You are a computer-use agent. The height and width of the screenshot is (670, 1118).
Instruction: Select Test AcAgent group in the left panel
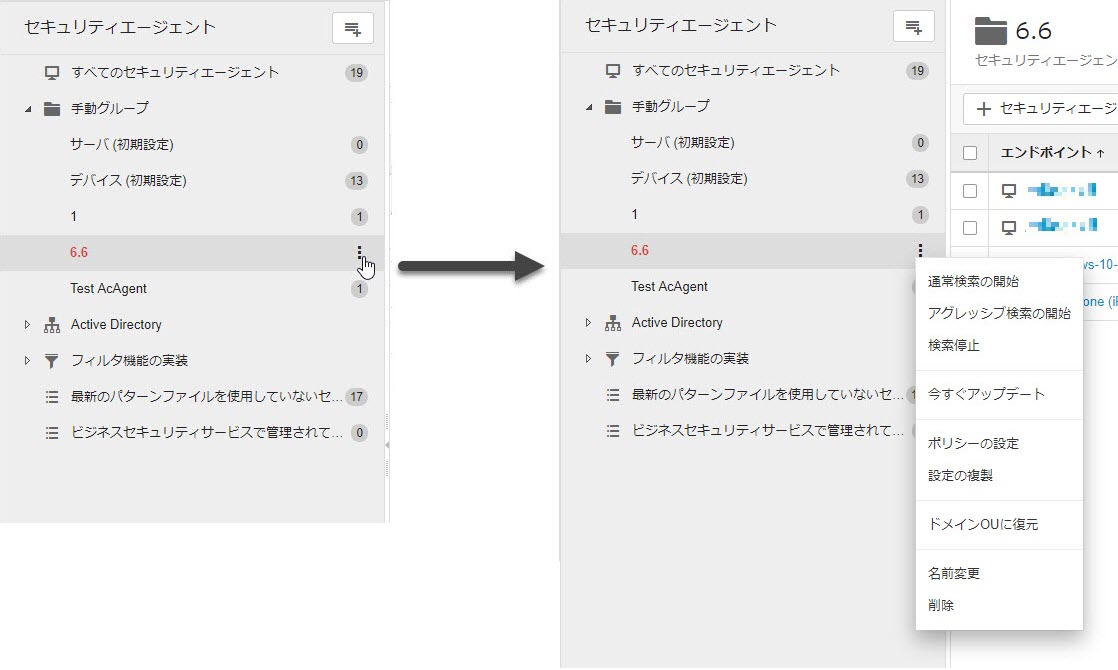pos(109,289)
